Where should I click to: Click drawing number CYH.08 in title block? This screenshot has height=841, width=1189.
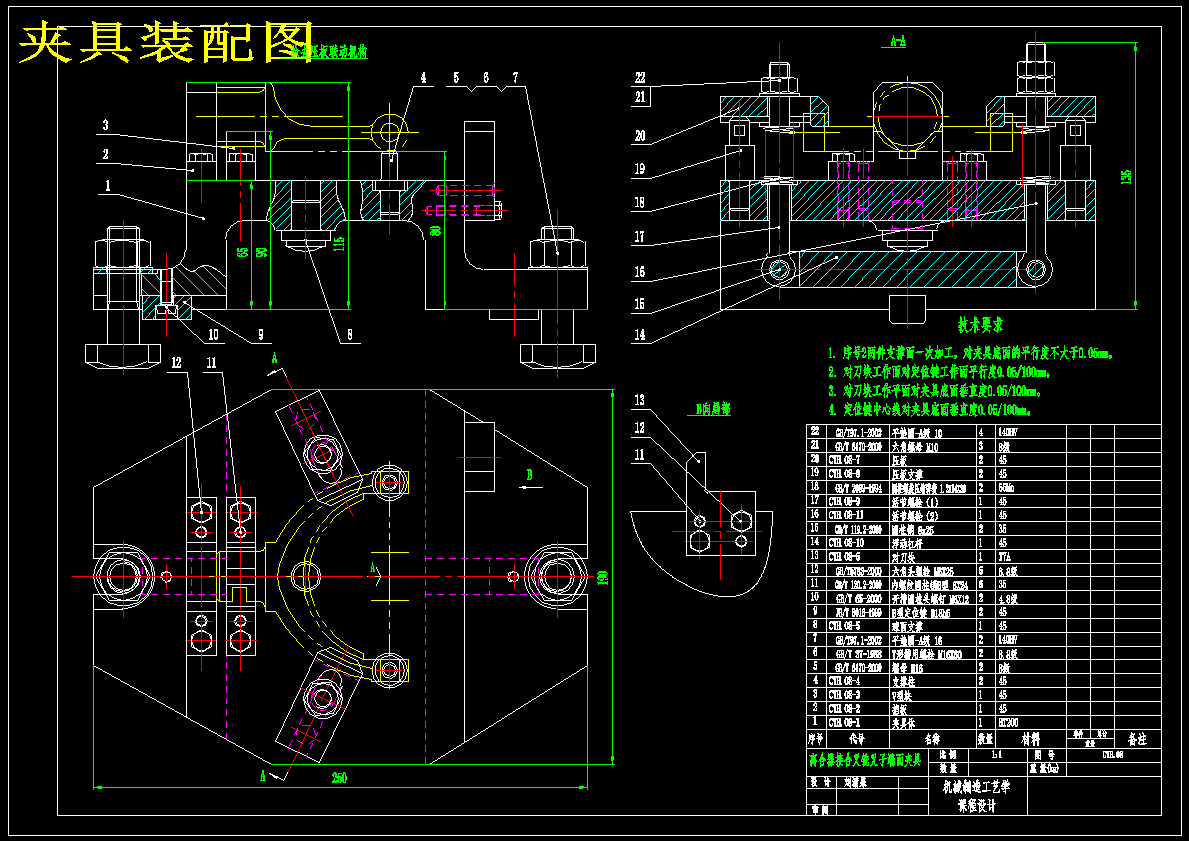tap(1113, 755)
